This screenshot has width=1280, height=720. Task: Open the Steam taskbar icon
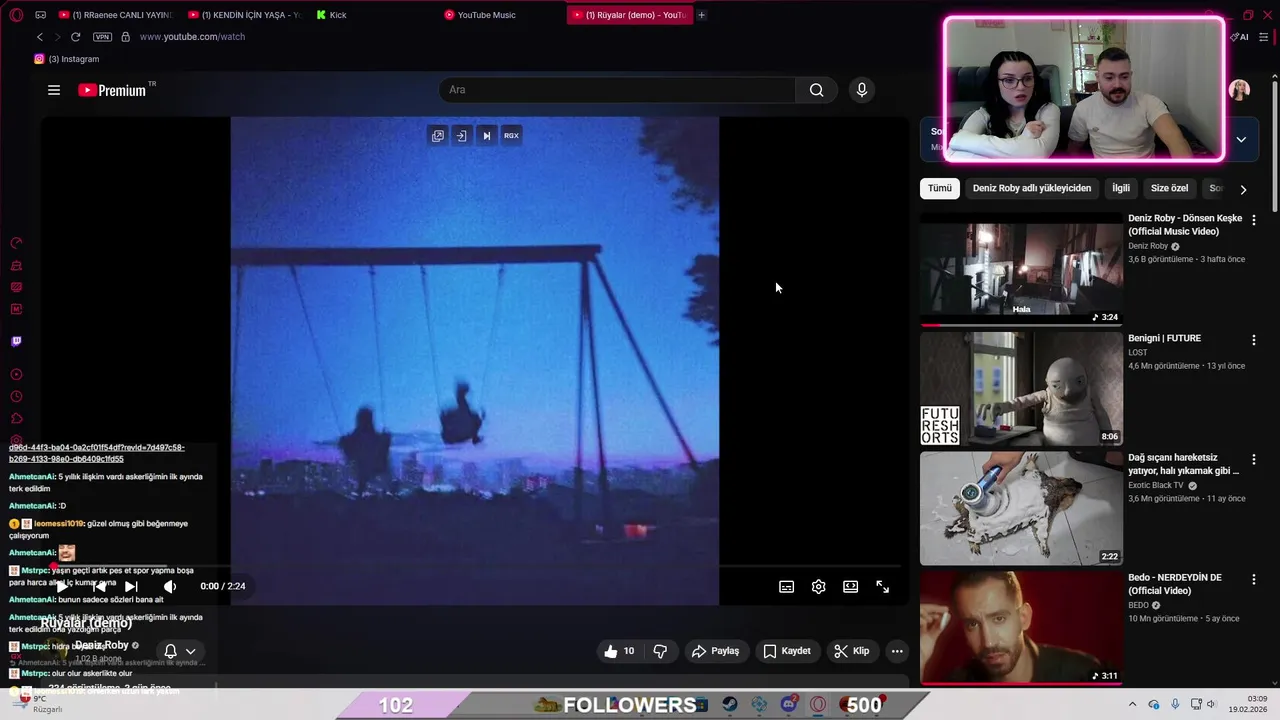[x=730, y=705]
